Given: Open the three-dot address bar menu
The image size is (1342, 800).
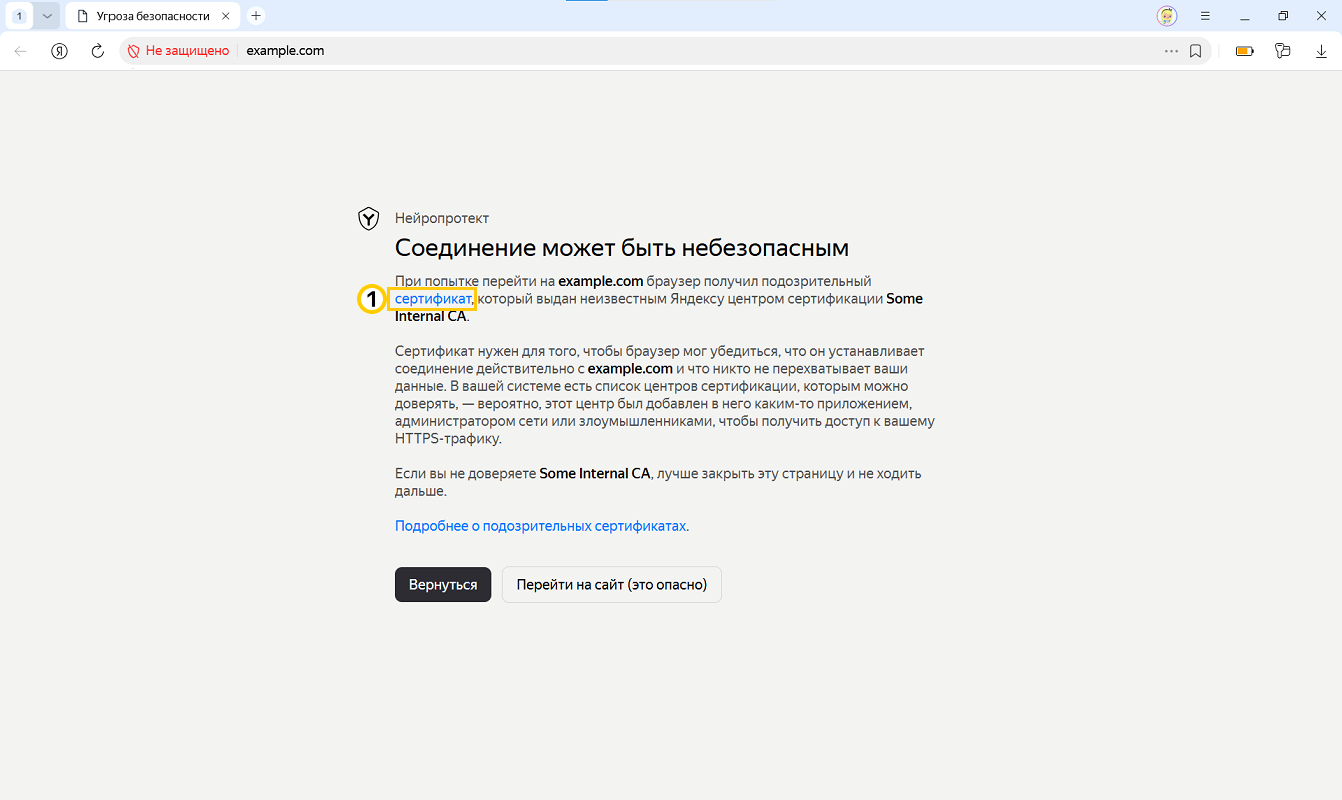Looking at the screenshot, I should [x=1171, y=51].
